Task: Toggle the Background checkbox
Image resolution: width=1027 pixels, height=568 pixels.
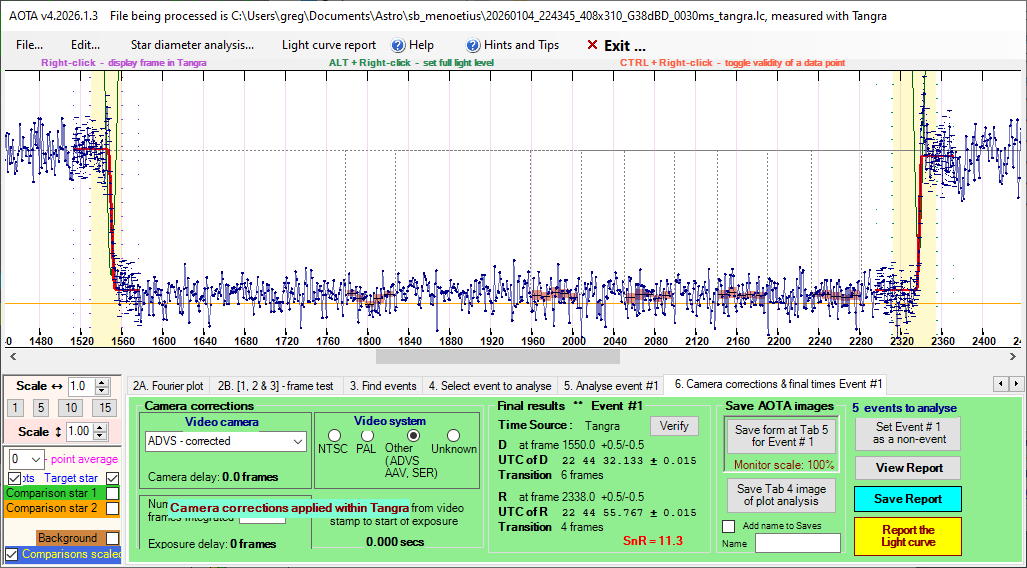Action: pos(113,538)
